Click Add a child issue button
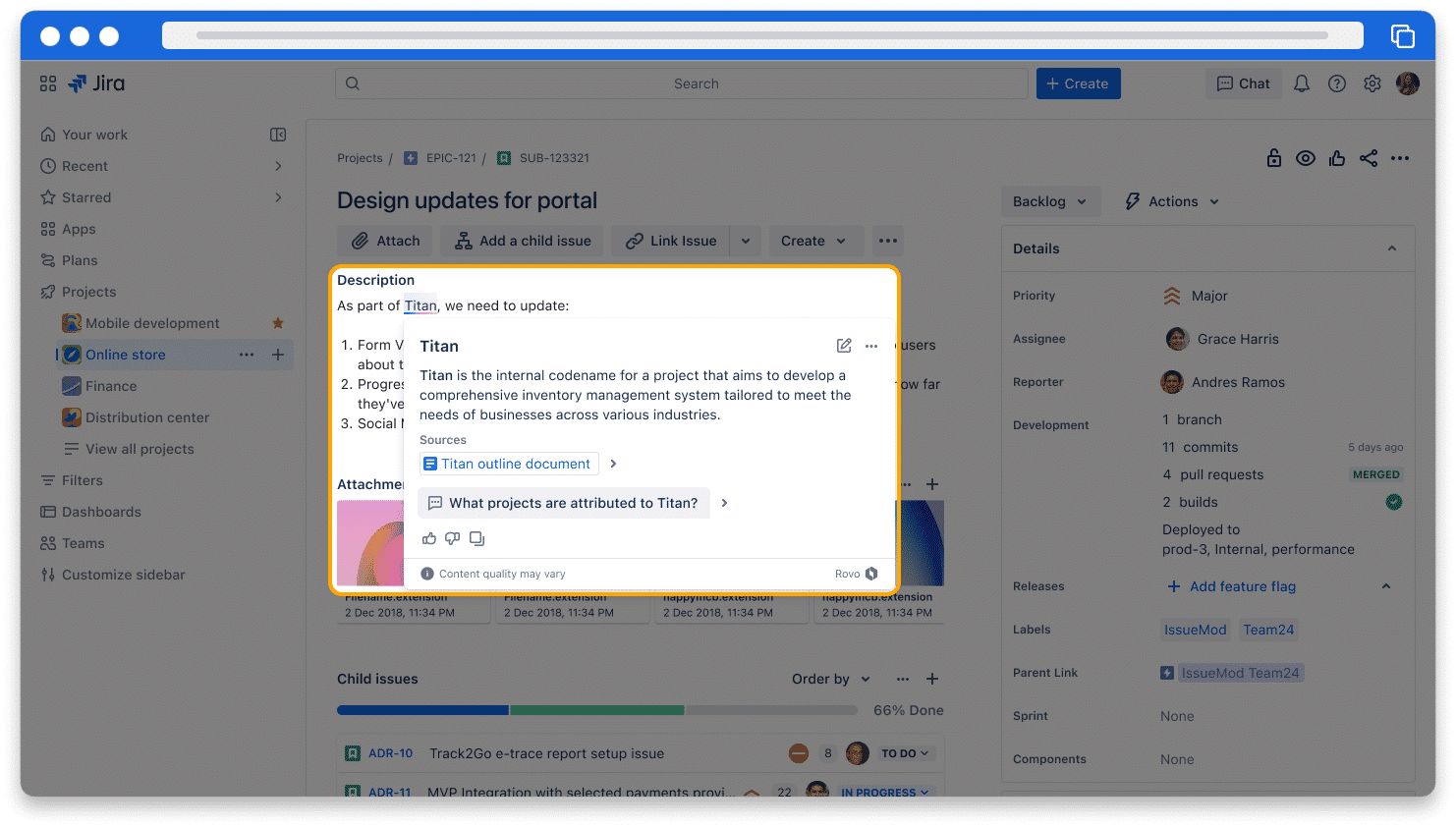The image size is (1456, 827). pyautogui.click(x=523, y=241)
